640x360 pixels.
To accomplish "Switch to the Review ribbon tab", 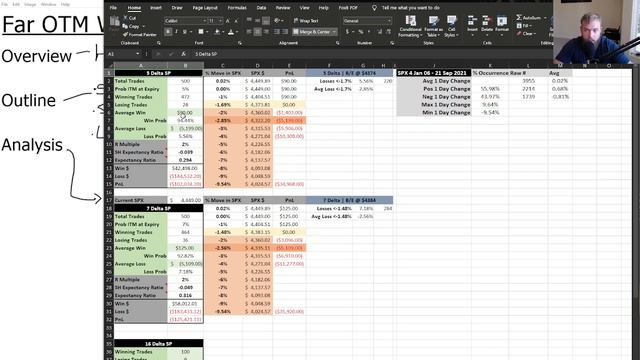I will [283, 8].
